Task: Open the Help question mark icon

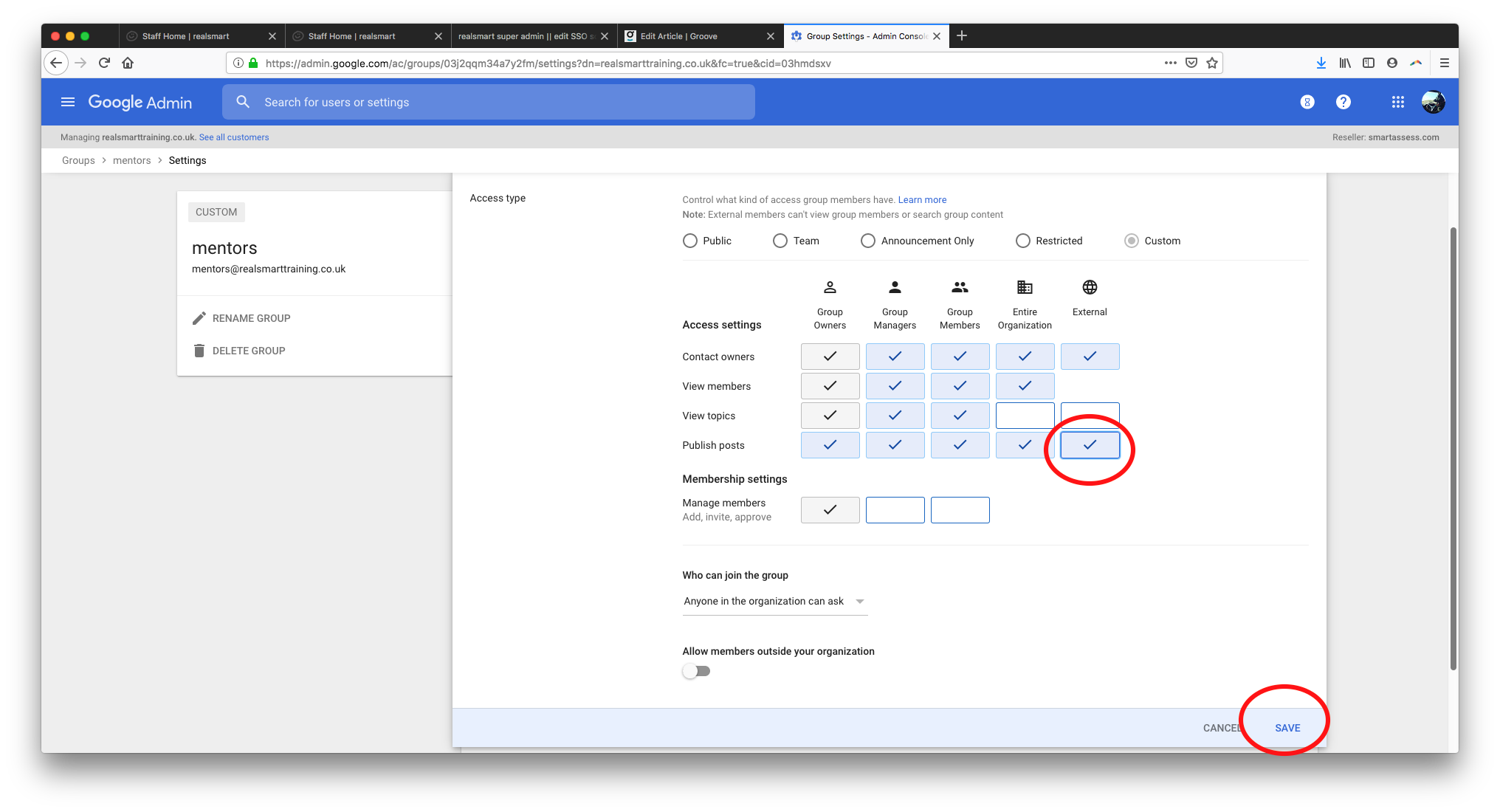Action: tap(1343, 102)
